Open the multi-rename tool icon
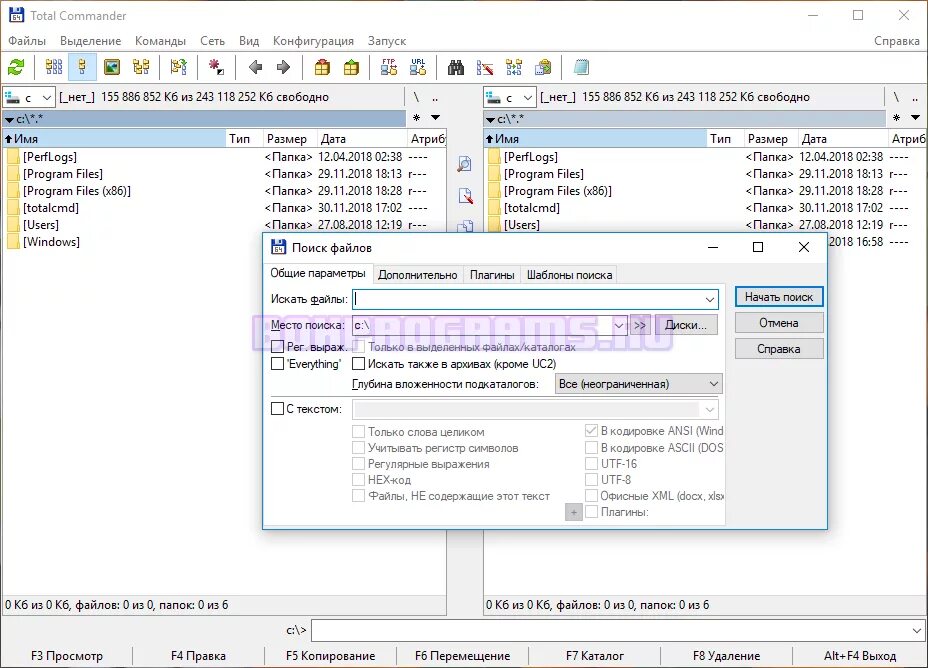This screenshot has width=928, height=668. click(x=485, y=67)
